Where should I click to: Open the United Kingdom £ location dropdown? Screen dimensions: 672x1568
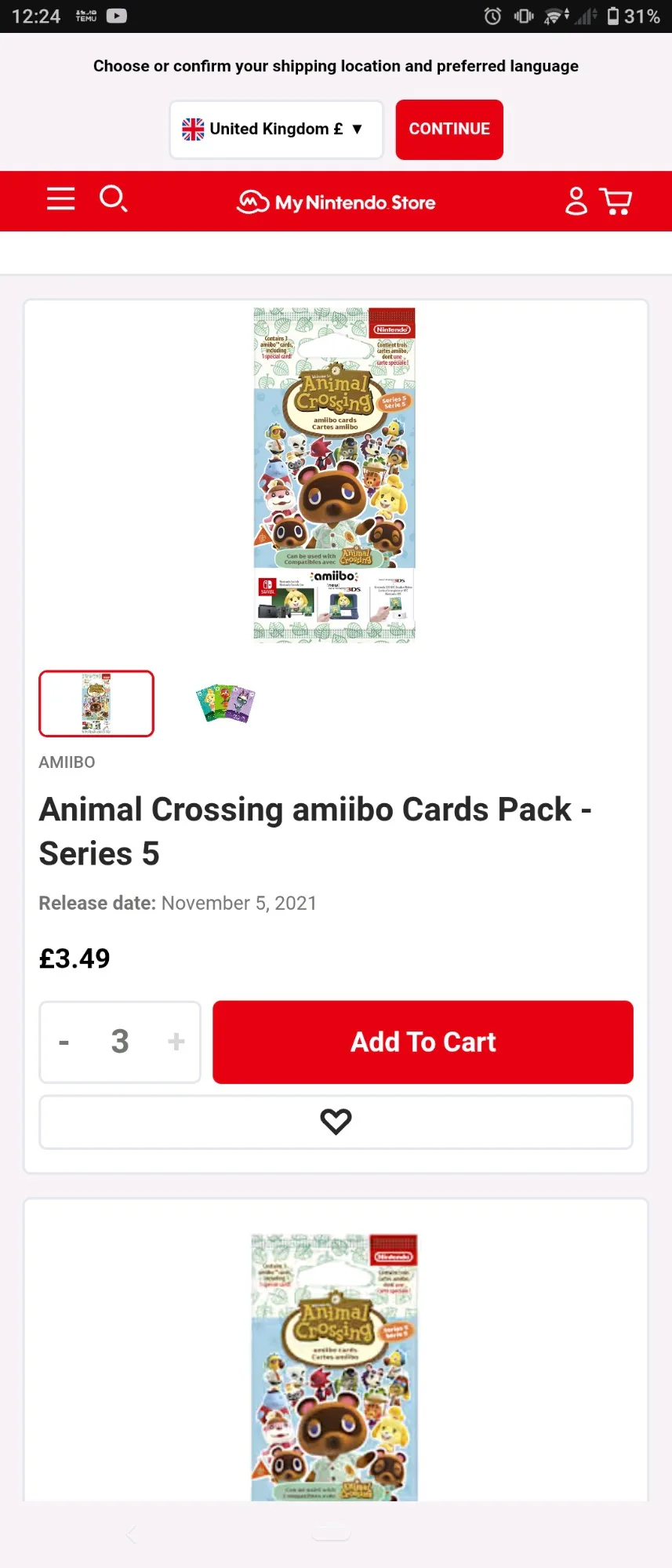276,129
